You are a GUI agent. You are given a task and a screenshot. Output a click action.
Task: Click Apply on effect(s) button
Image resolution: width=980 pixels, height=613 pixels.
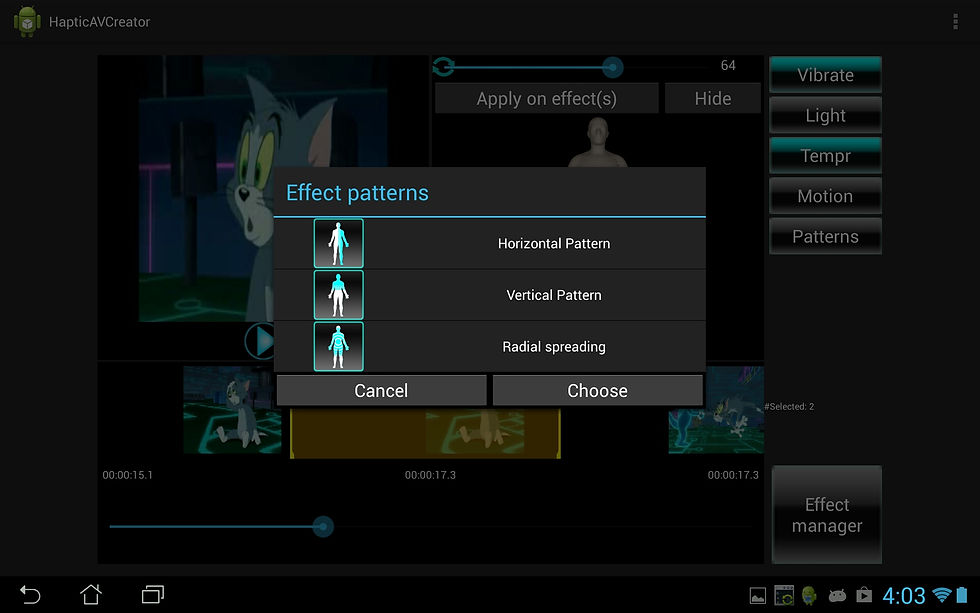pos(546,98)
